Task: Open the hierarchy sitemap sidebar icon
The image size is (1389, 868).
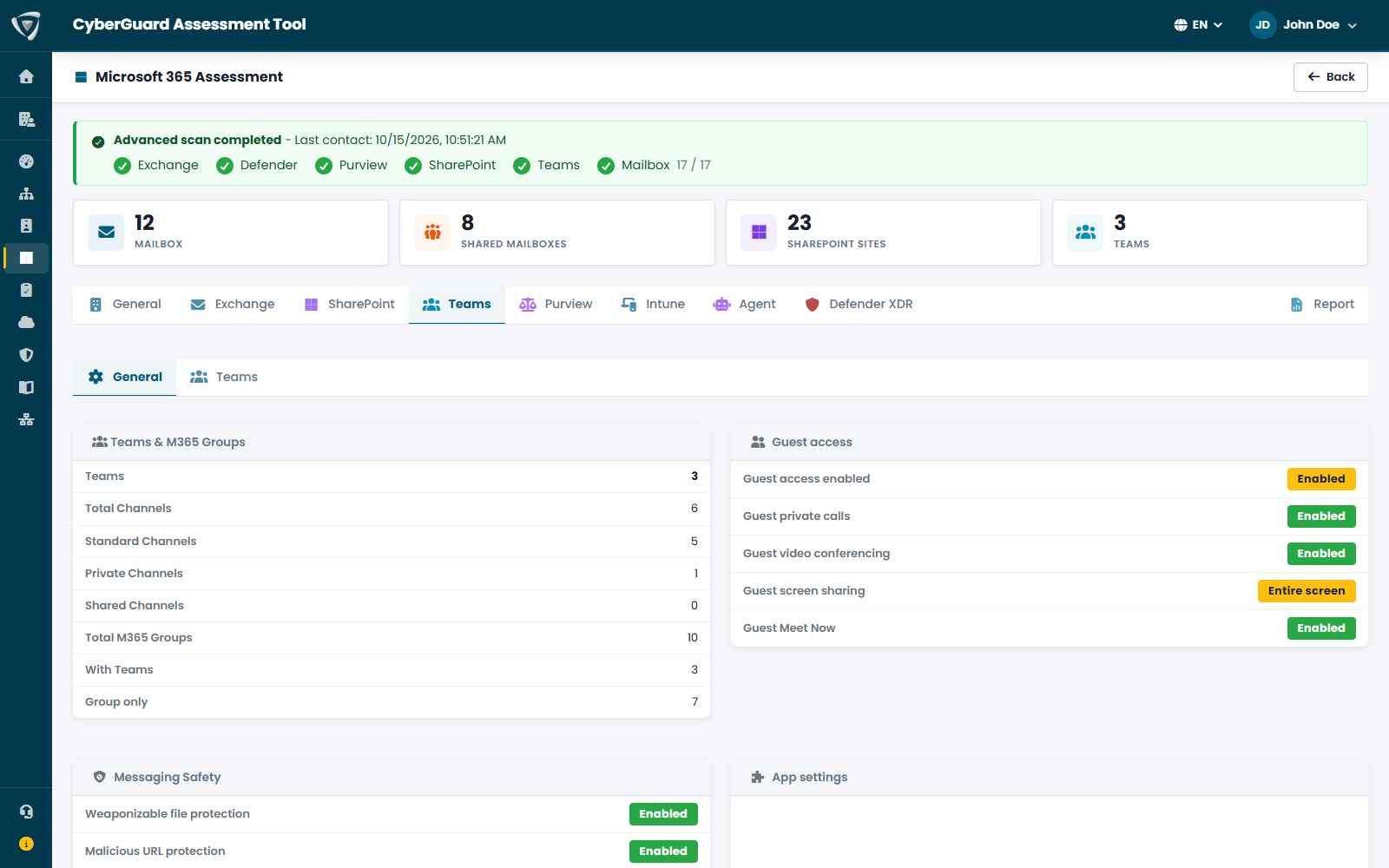Action: [26, 194]
